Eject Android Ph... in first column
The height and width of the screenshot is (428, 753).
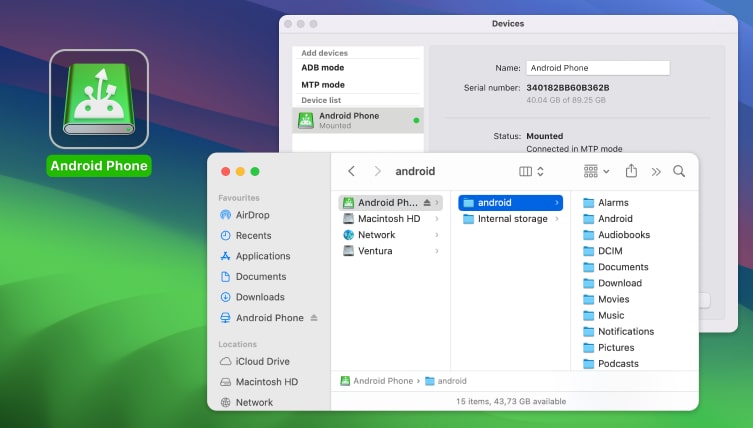tap(427, 203)
